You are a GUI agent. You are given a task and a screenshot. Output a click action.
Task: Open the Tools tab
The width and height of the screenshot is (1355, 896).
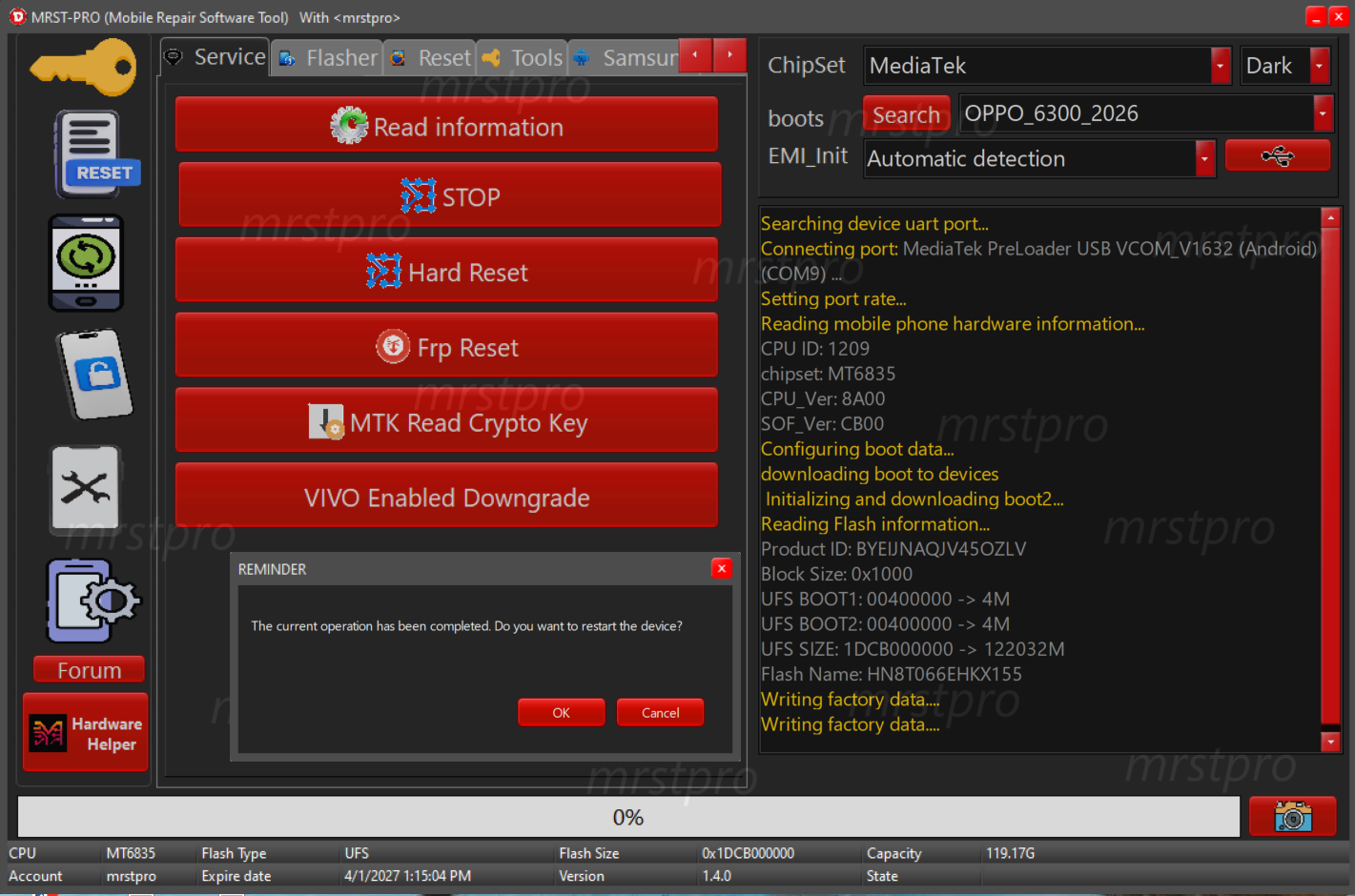[x=523, y=58]
